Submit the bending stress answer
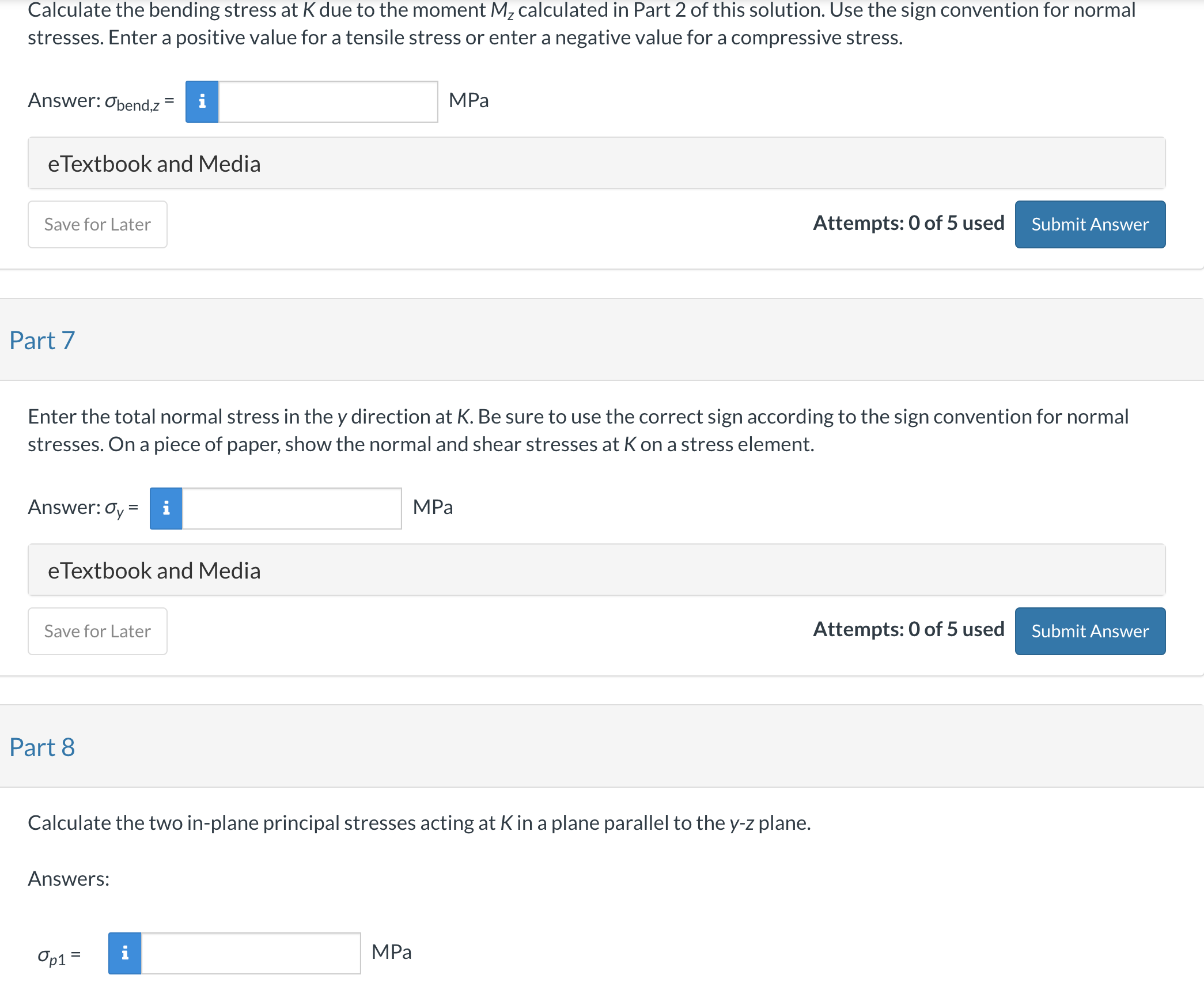This screenshot has width=1204, height=990. point(1090,224)
